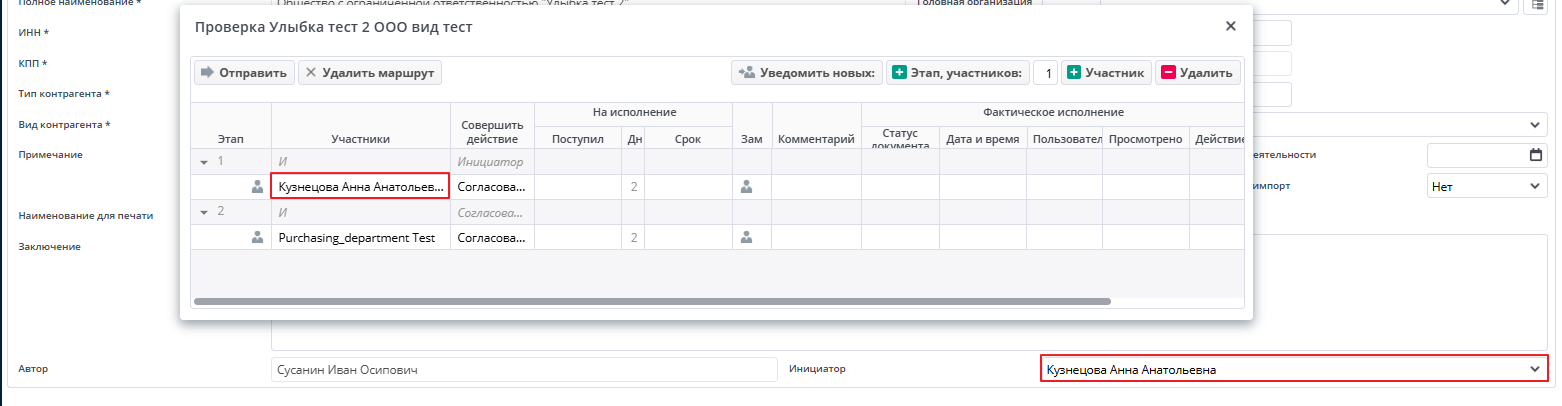Screen dimensions: 1562x406
Task: Add a stage with Этап, участников button
Action: [958, 72]
